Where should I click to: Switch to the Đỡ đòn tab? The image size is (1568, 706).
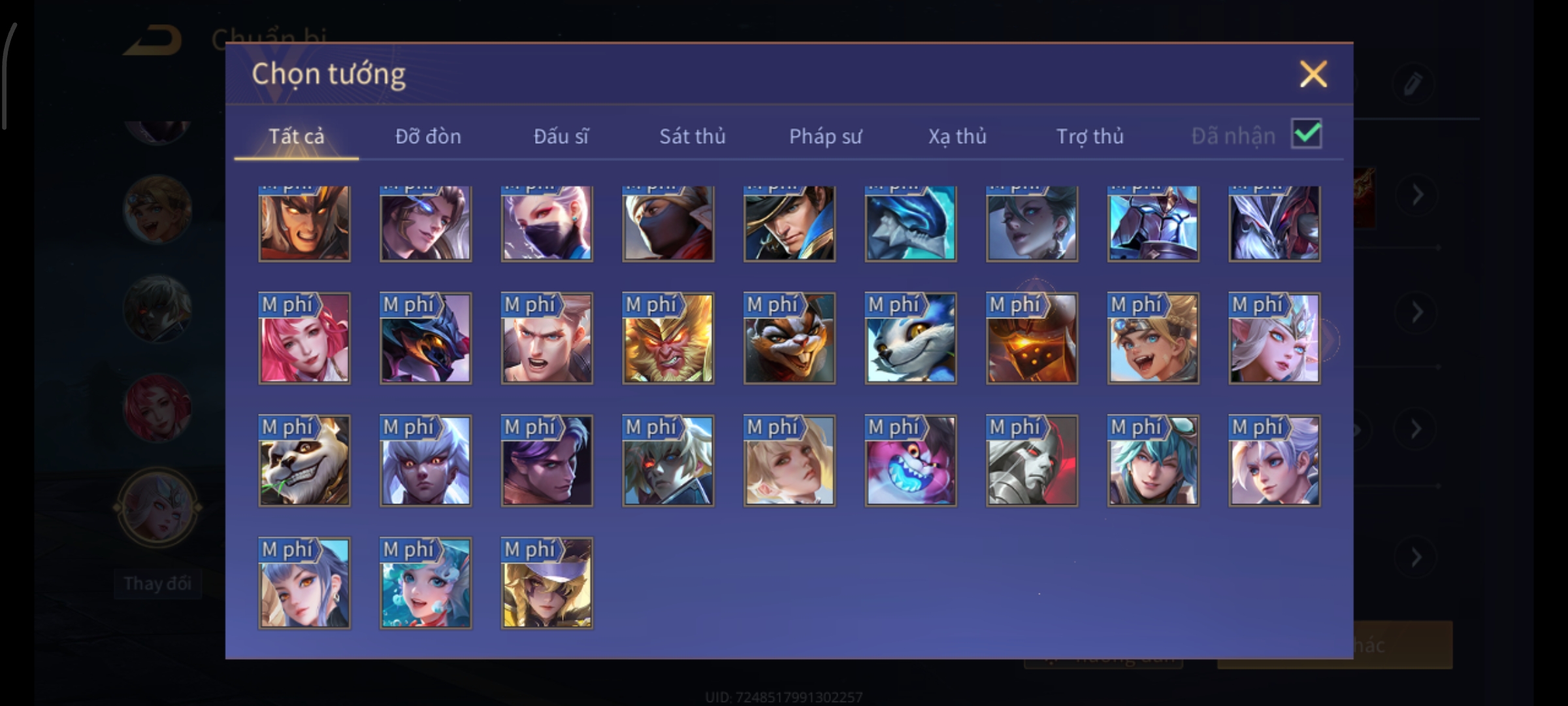click(x=428, y=136)
